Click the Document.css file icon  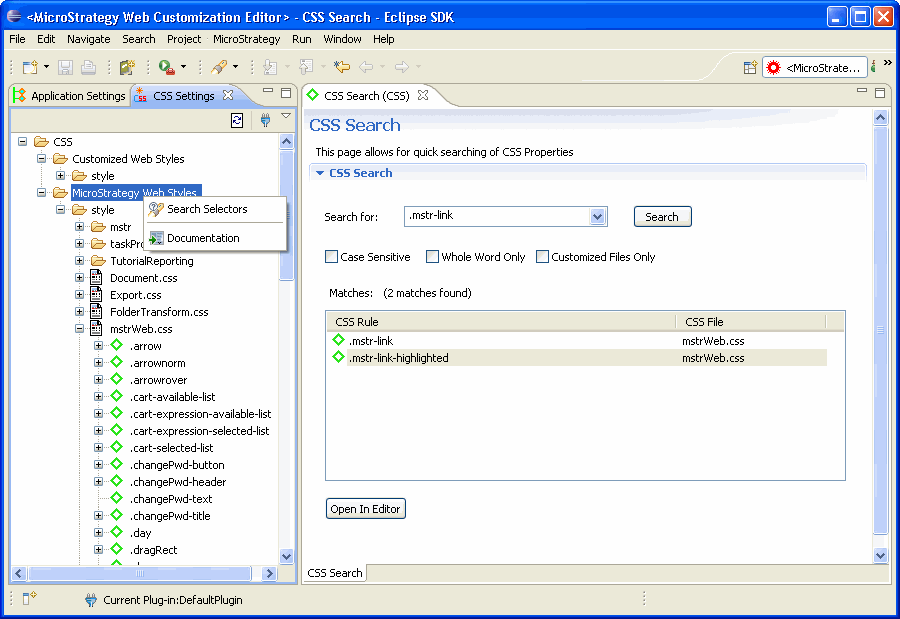pyautogui.click(x=96, y=277)
